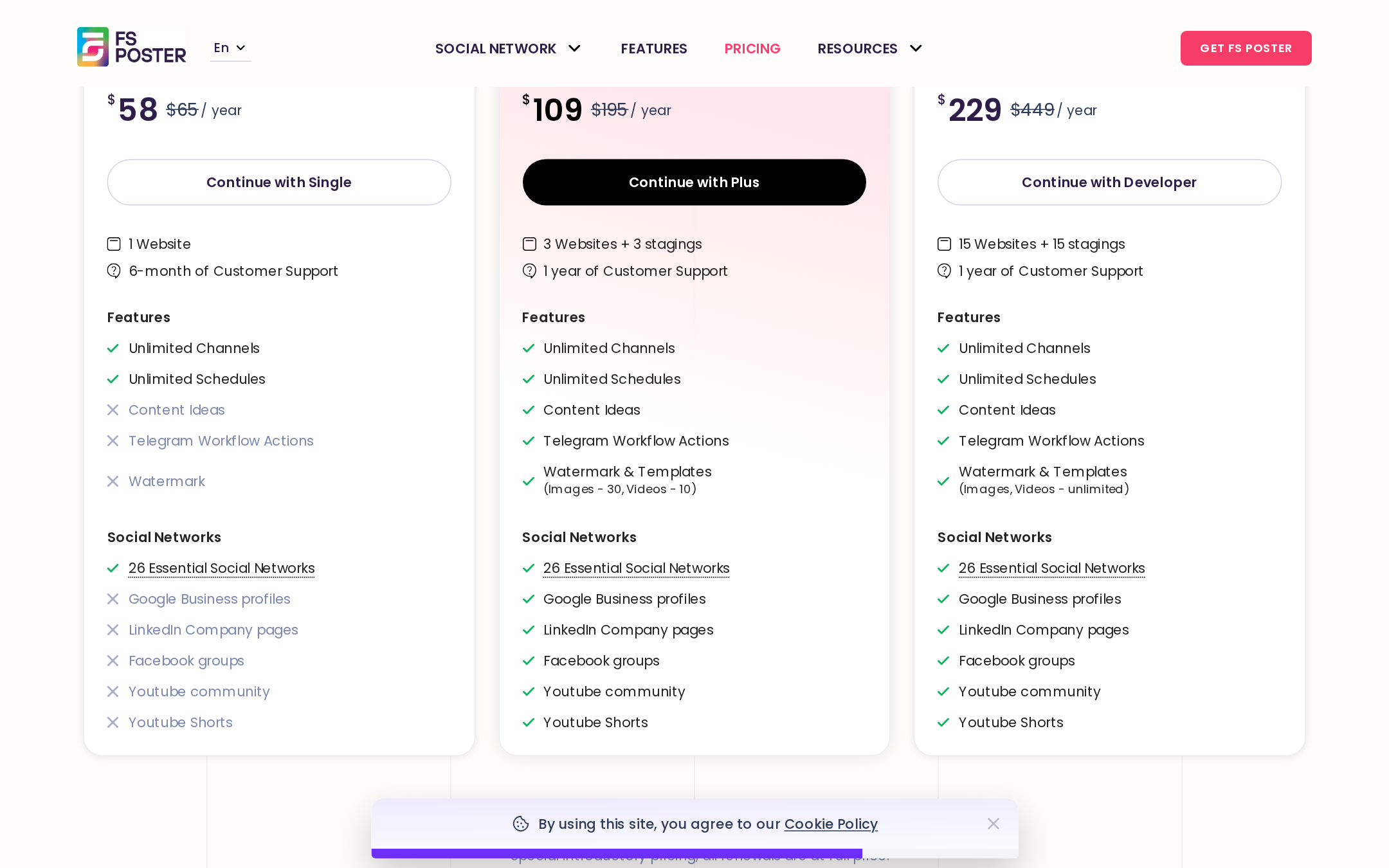The width and height of the screenshot is (1389, 868).
Task: Click the FS Poster logo
Action: point(132,47)
